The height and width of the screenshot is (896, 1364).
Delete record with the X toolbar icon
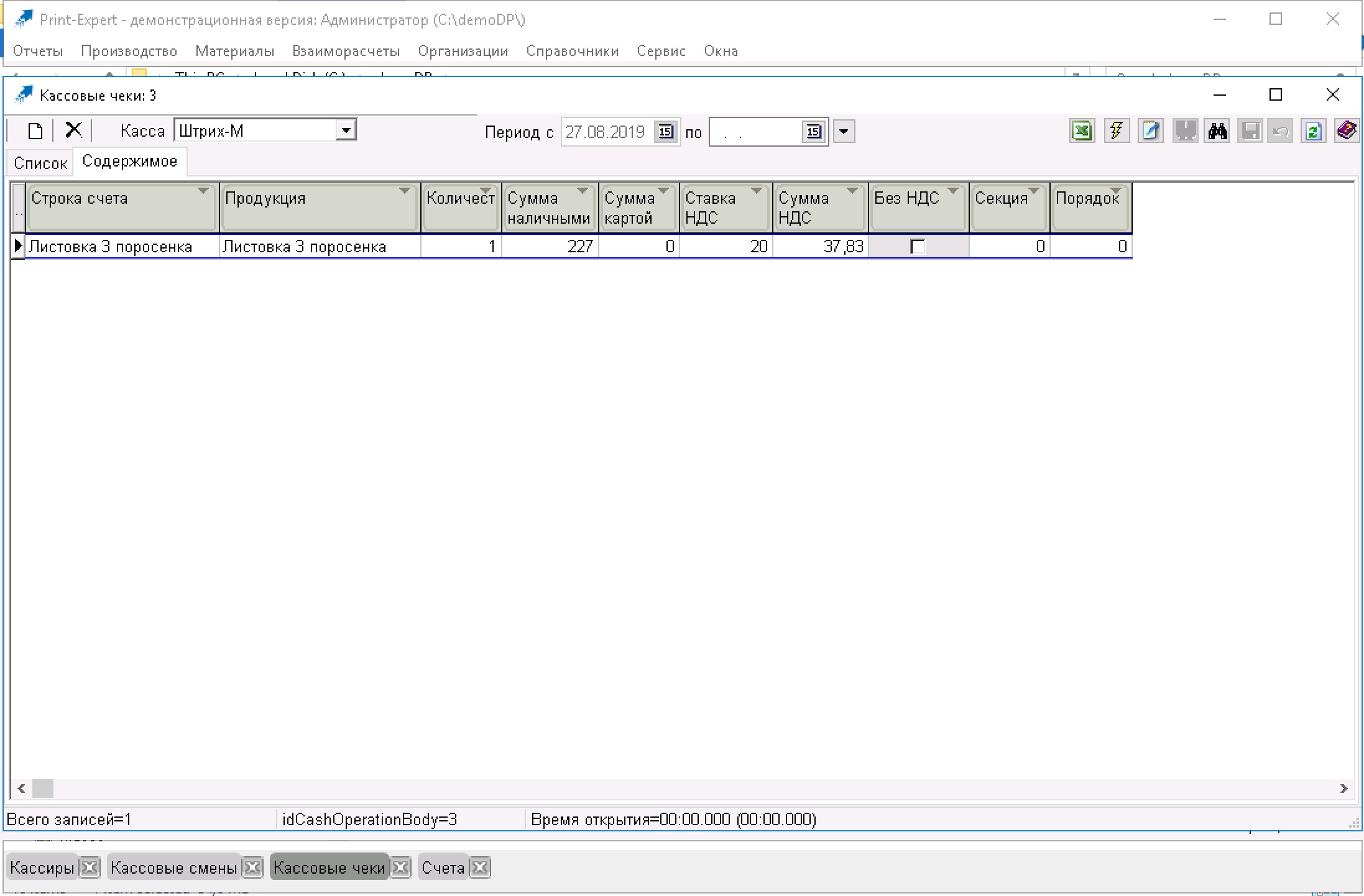click(73, 130)
